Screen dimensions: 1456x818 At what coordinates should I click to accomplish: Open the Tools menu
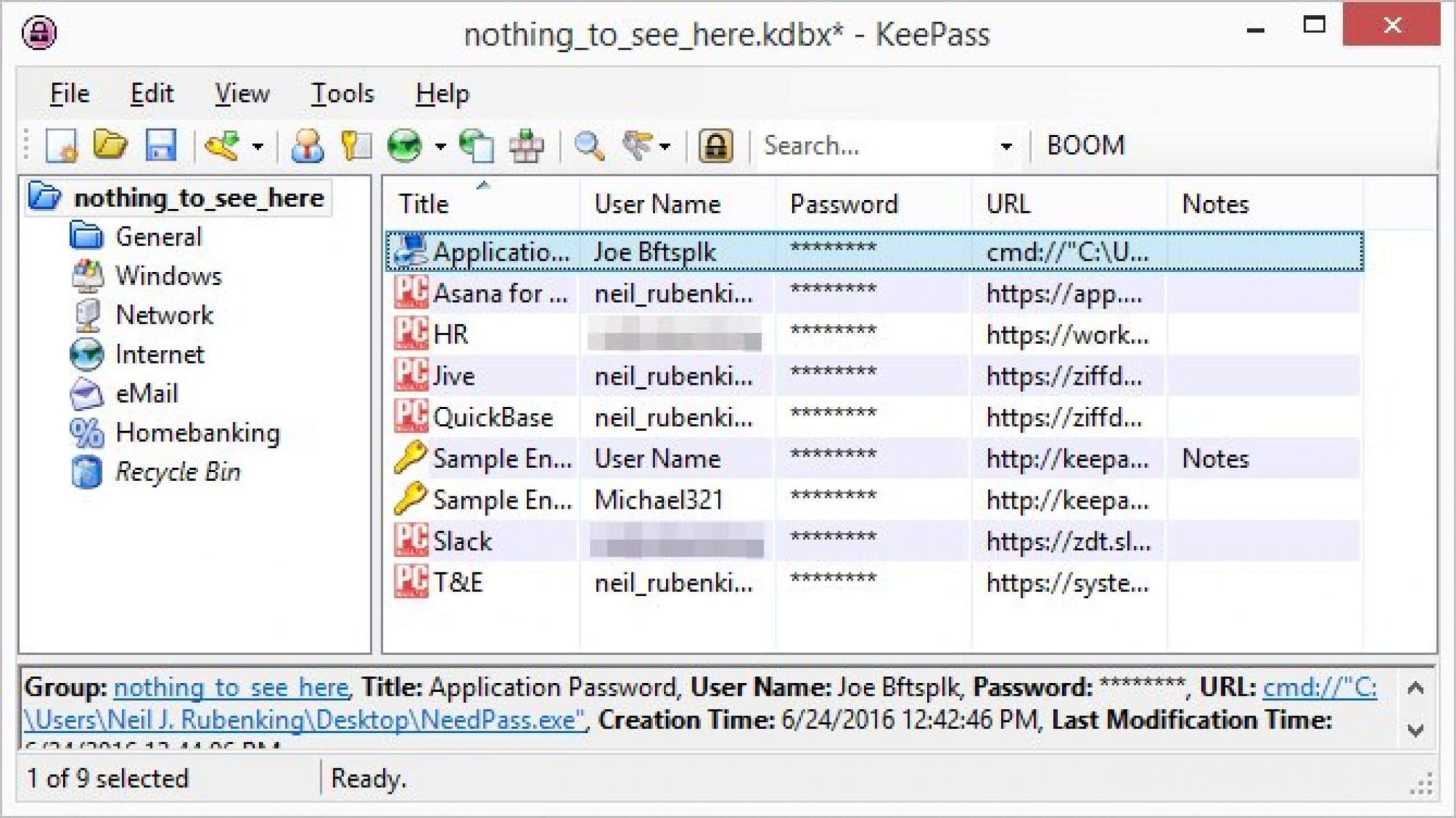342,93
